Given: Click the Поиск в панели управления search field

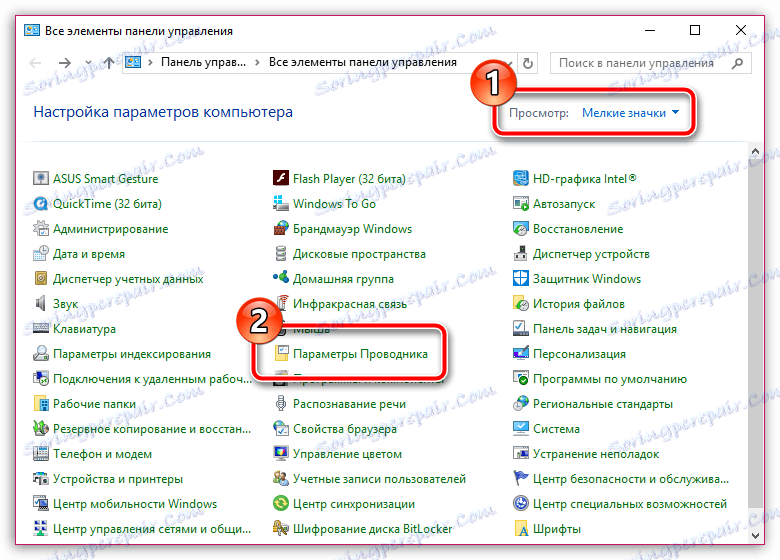Looking at the screenshot, I should pyautogui.click(x=651, y=63).
